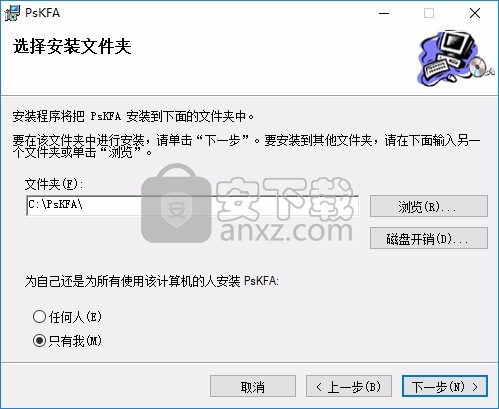This screenshot has width=499, height=409.
Task: Minimize the PsKFA setup window
Action: 384,13
